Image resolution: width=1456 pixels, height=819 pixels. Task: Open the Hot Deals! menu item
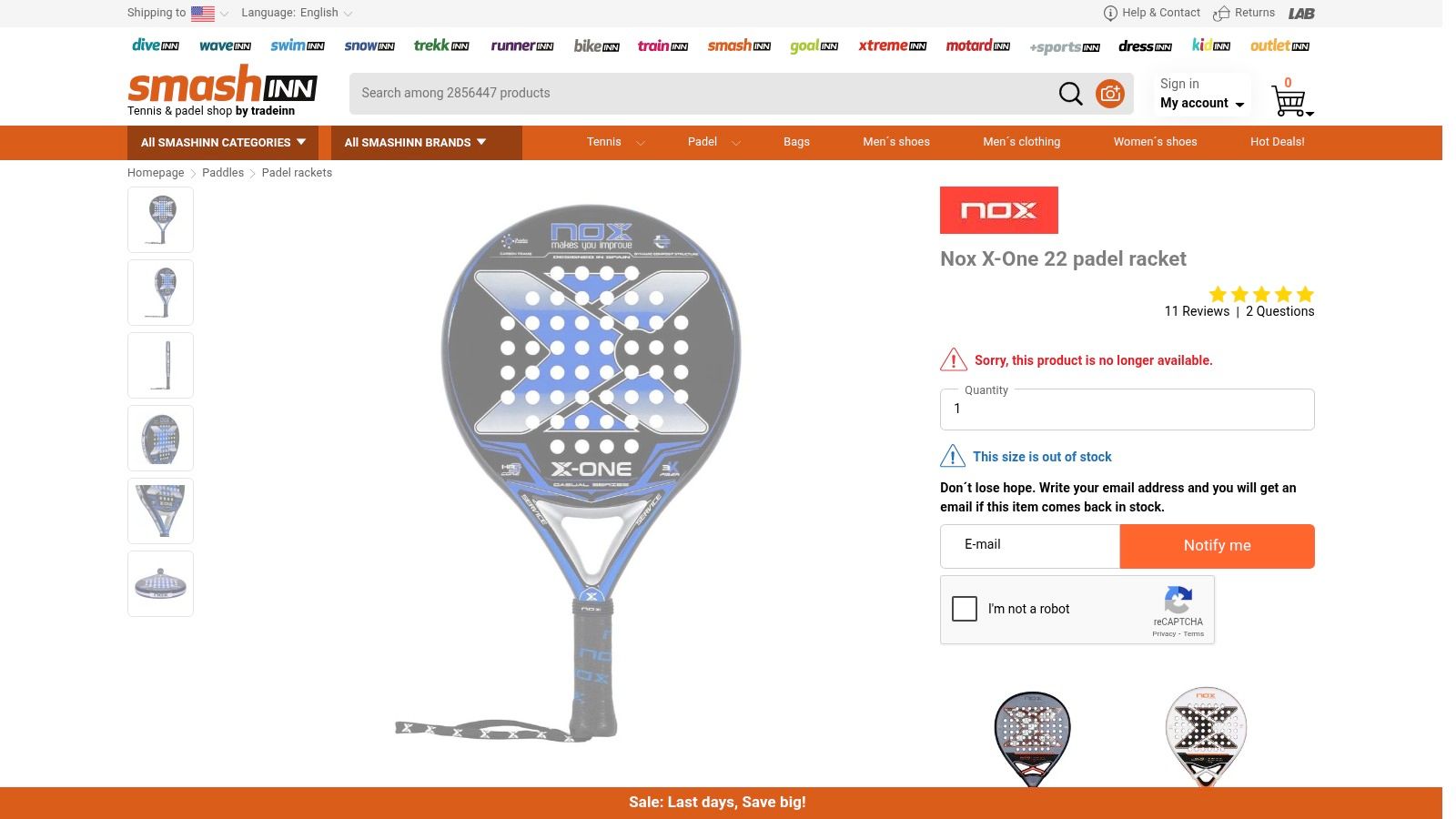click(1277, 142)
